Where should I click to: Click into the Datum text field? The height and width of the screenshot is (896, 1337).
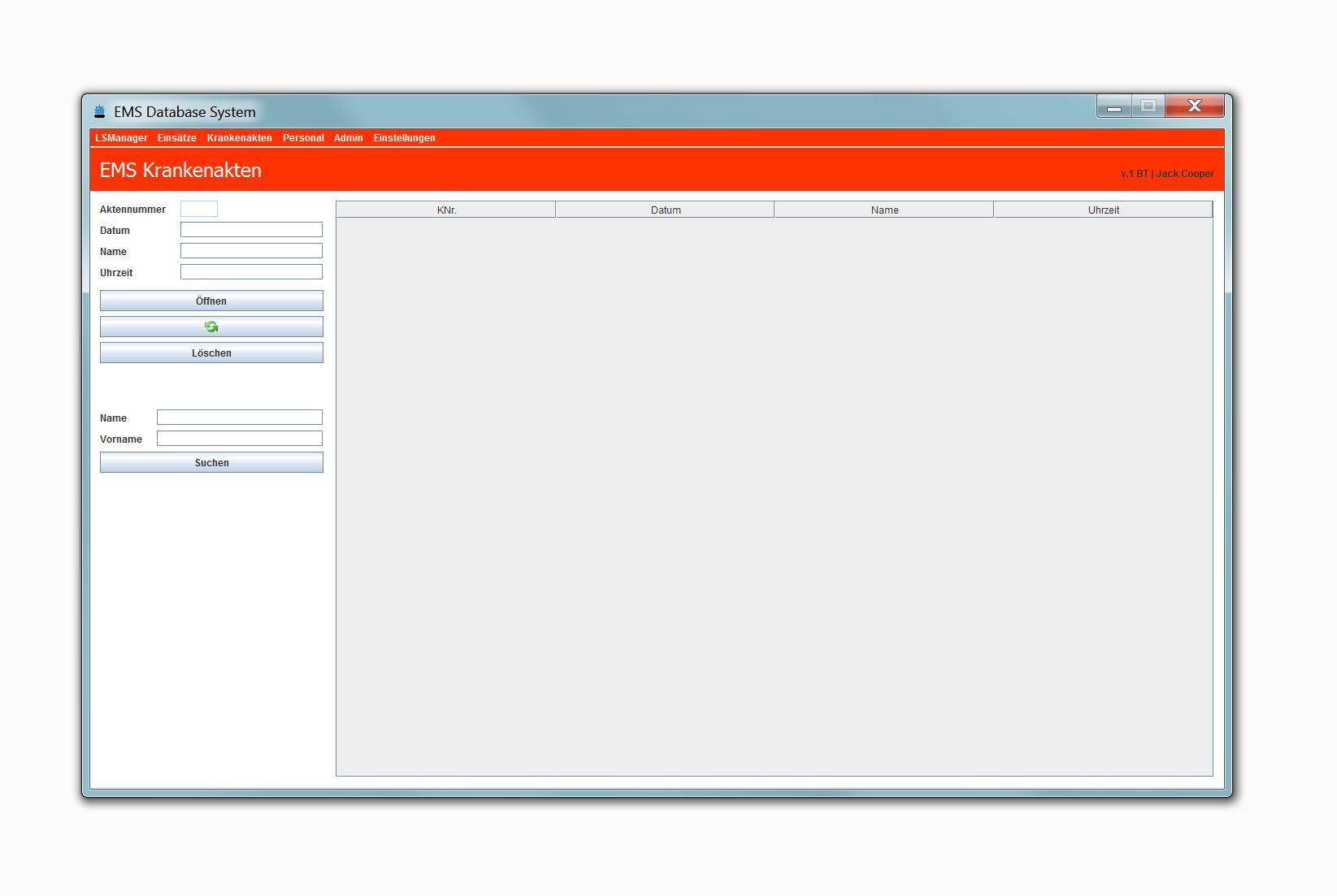[x=251, y=230]
